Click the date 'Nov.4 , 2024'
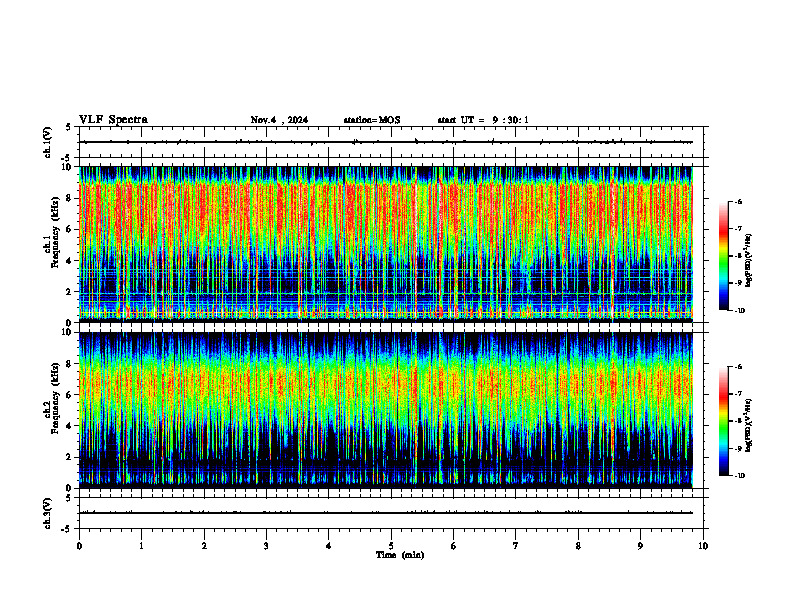Screen dimensions: 792x612 tap(279, 120)
